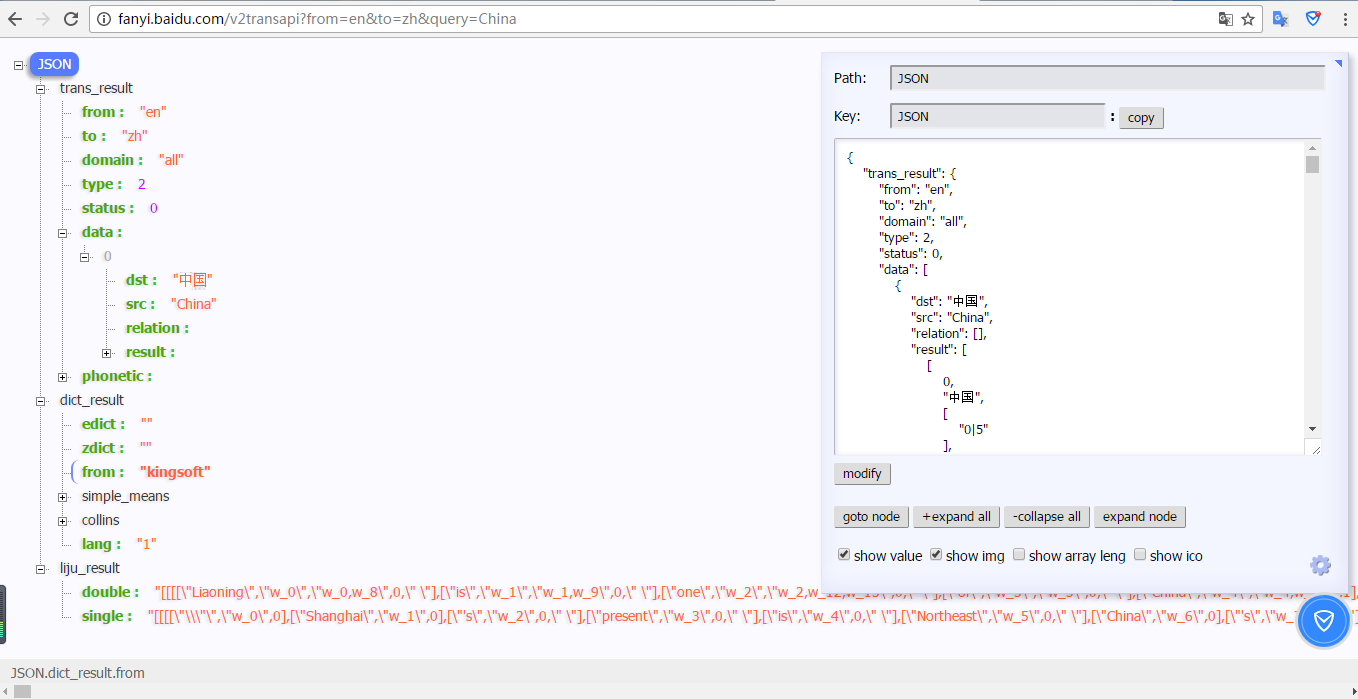Click the copy button beside Key
The height and width of the screenshot is (699, 1358).
[1141, 118]
